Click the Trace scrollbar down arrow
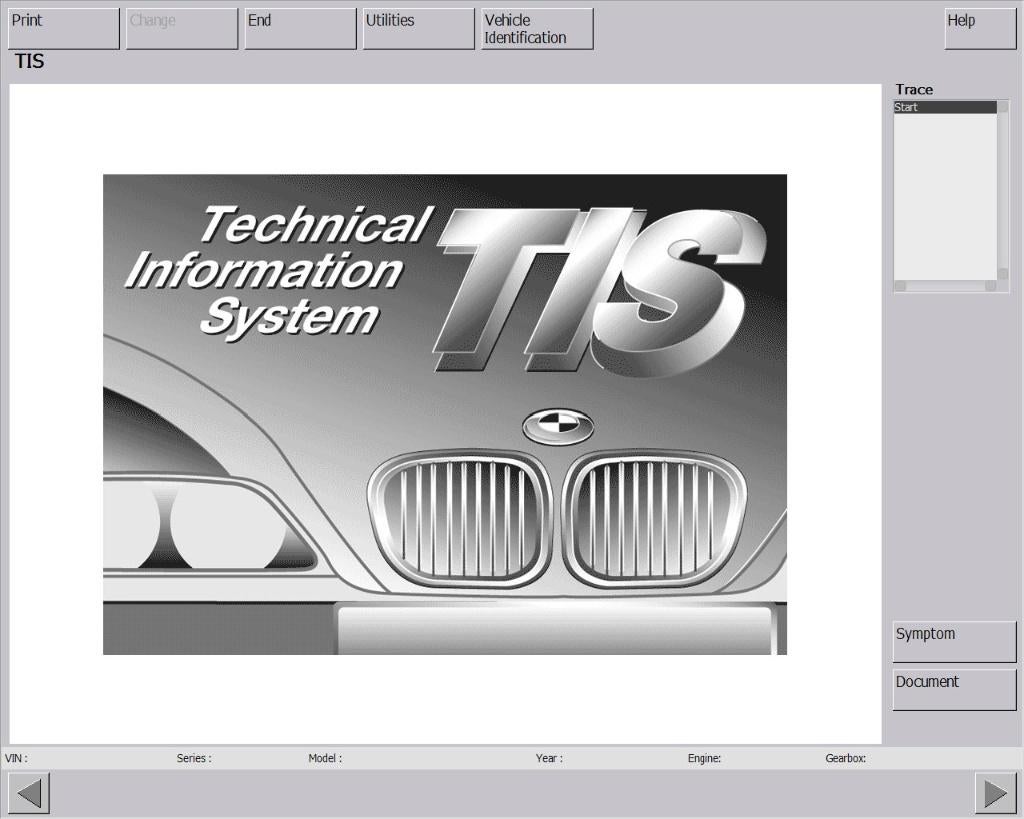The image size is (1024, 819). click(x=1003, y=271)
